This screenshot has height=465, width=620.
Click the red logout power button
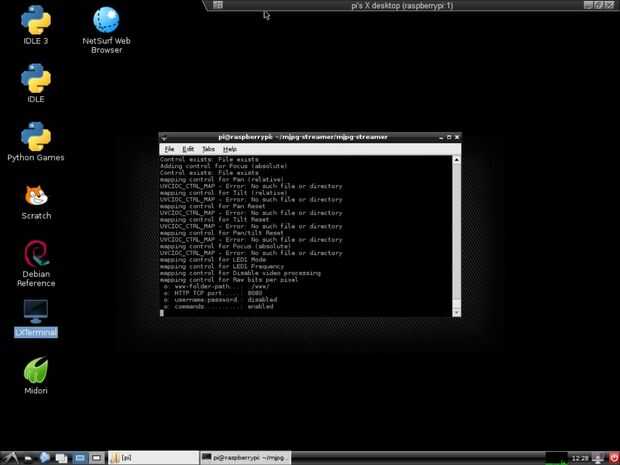point(613,458)
